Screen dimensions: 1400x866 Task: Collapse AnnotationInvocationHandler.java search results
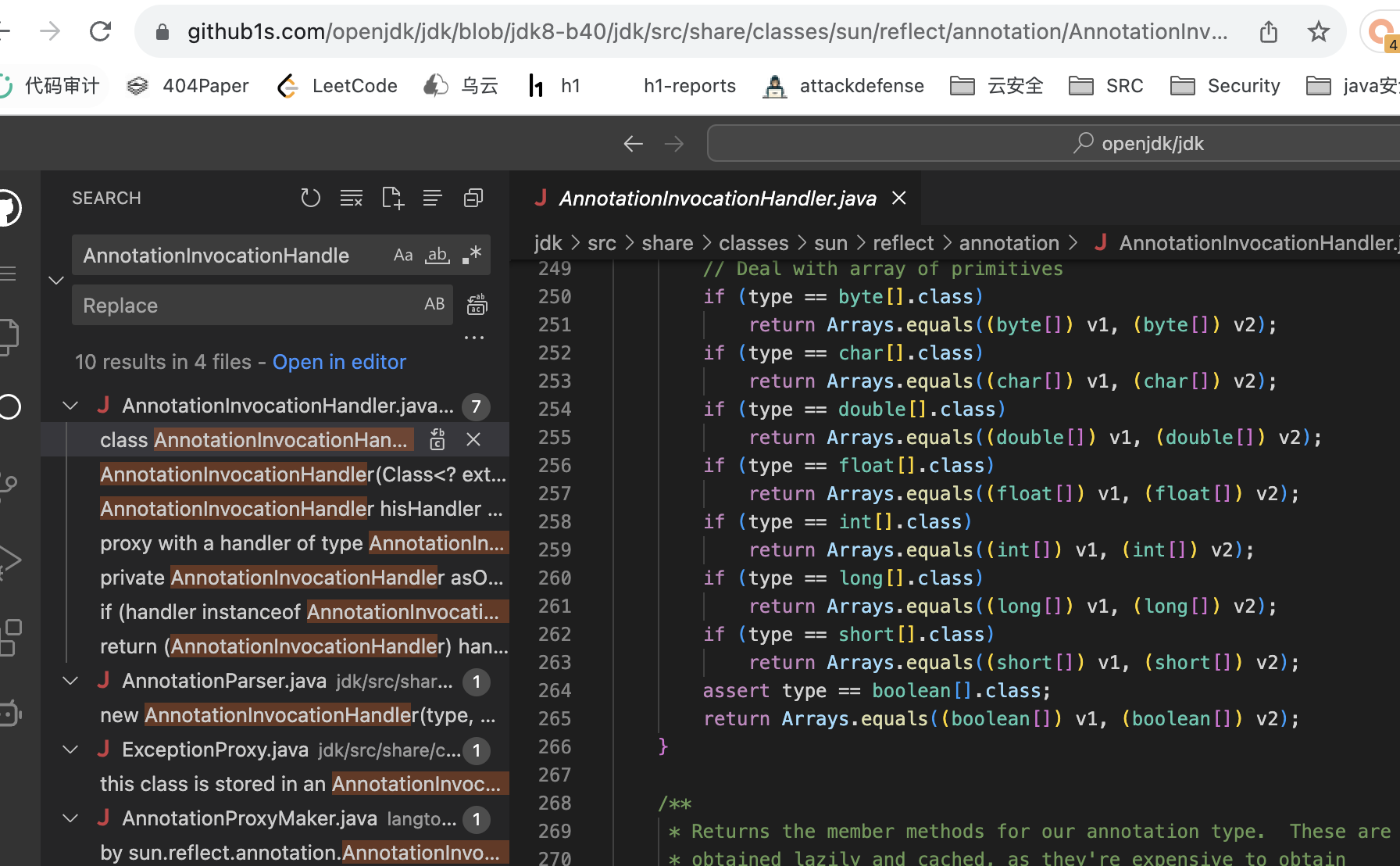pyautogui.click(x=70, y=406)
